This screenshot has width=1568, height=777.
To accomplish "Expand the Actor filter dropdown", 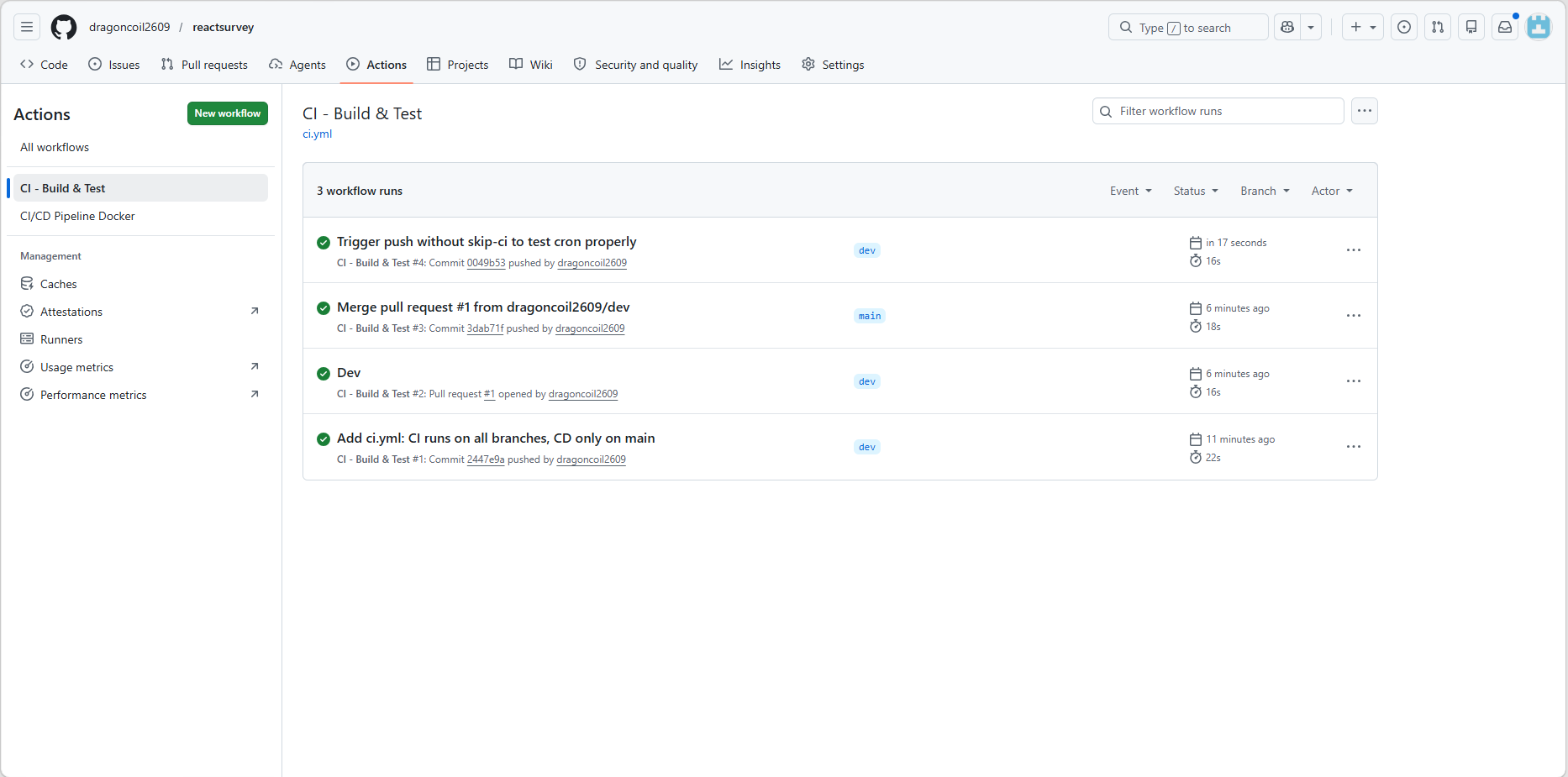I will tap(1332, 191).
